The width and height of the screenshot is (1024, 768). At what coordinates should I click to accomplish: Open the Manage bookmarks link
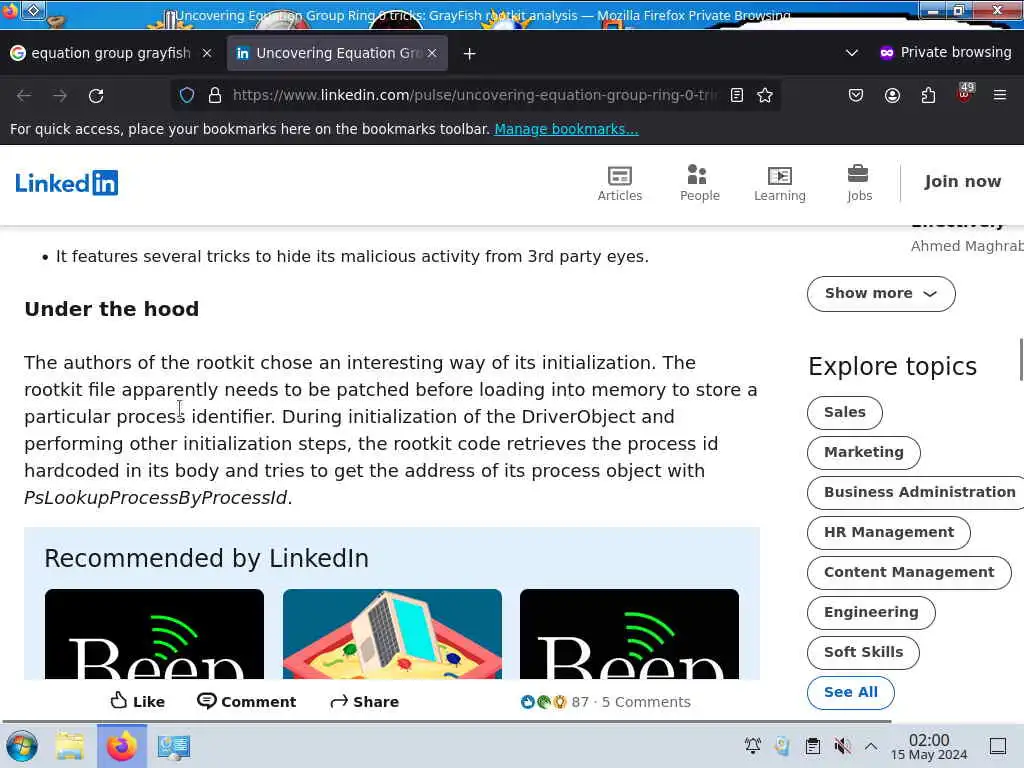pyautogui.click(x=566, y=129)
